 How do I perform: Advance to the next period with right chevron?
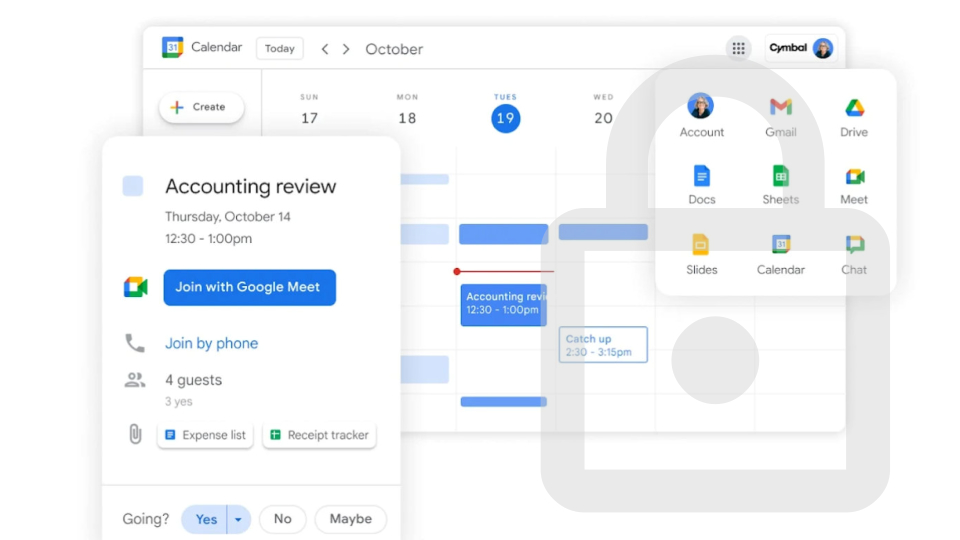346,49
